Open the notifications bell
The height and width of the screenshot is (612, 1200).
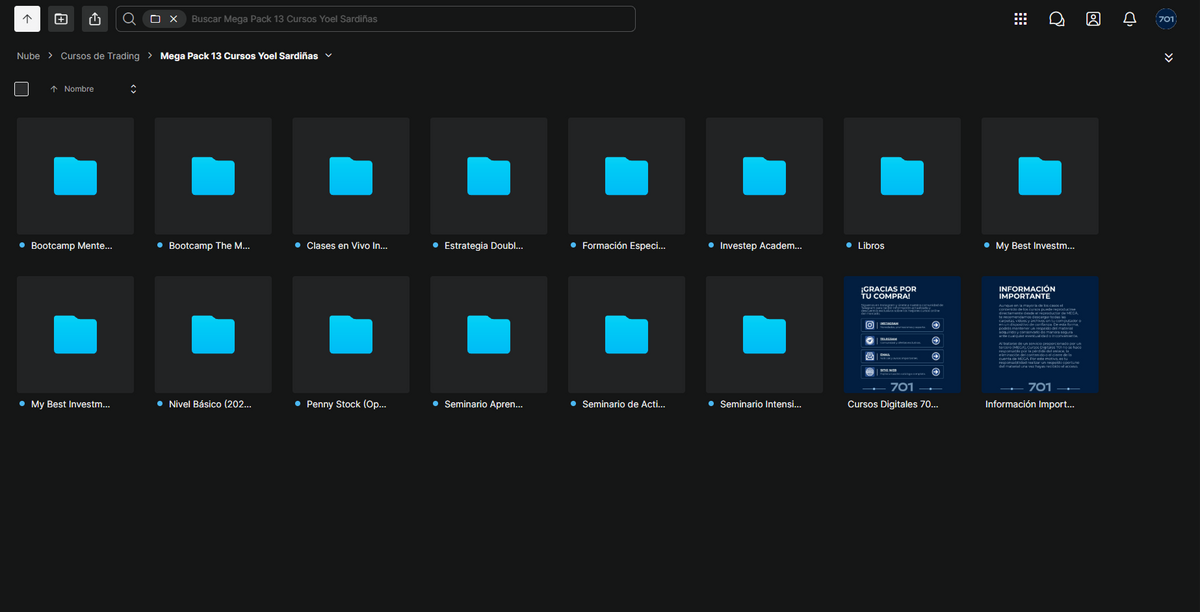(1130, 19)
